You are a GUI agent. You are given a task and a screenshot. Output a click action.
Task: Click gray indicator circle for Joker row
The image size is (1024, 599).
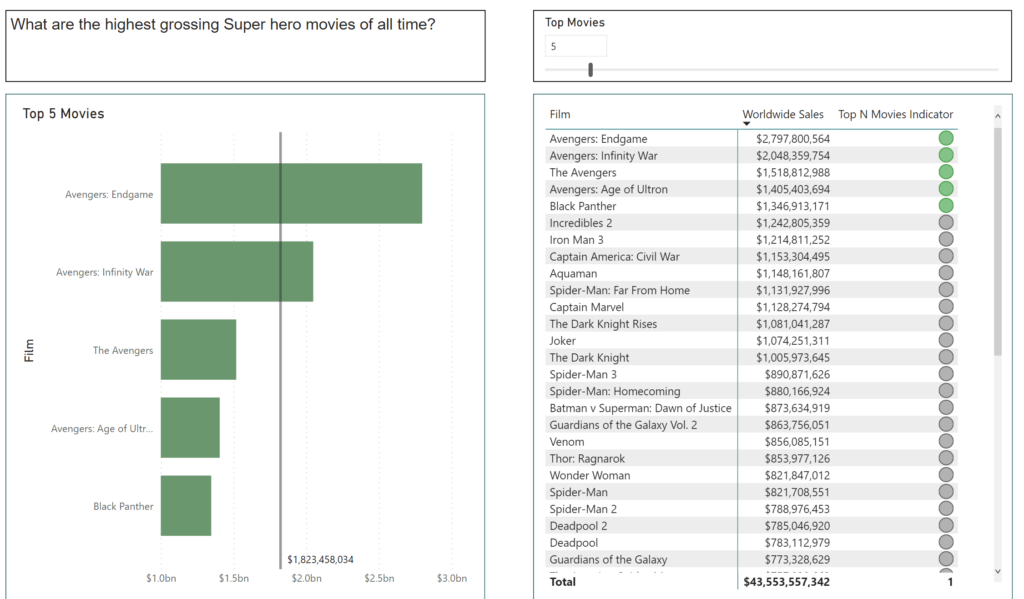click(x=946, y=341)
